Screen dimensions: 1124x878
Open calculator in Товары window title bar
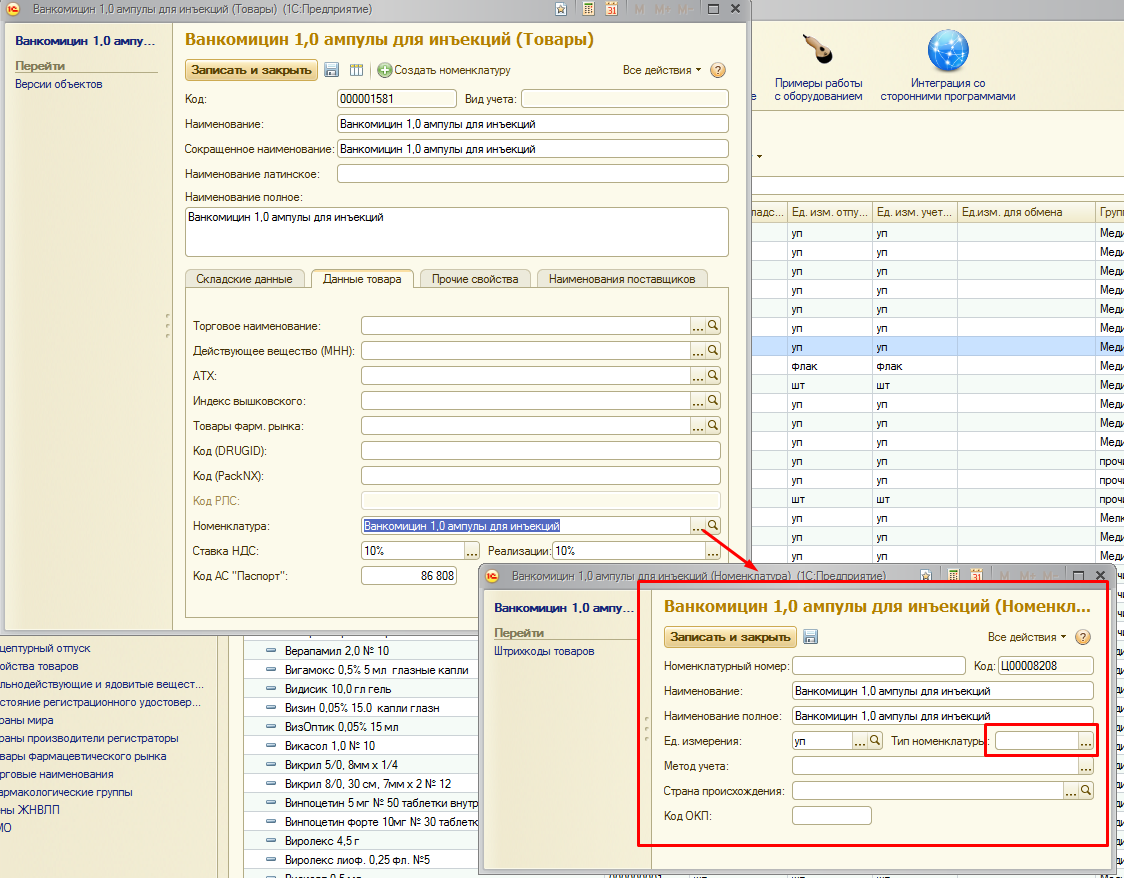click(x=587, y=9)
